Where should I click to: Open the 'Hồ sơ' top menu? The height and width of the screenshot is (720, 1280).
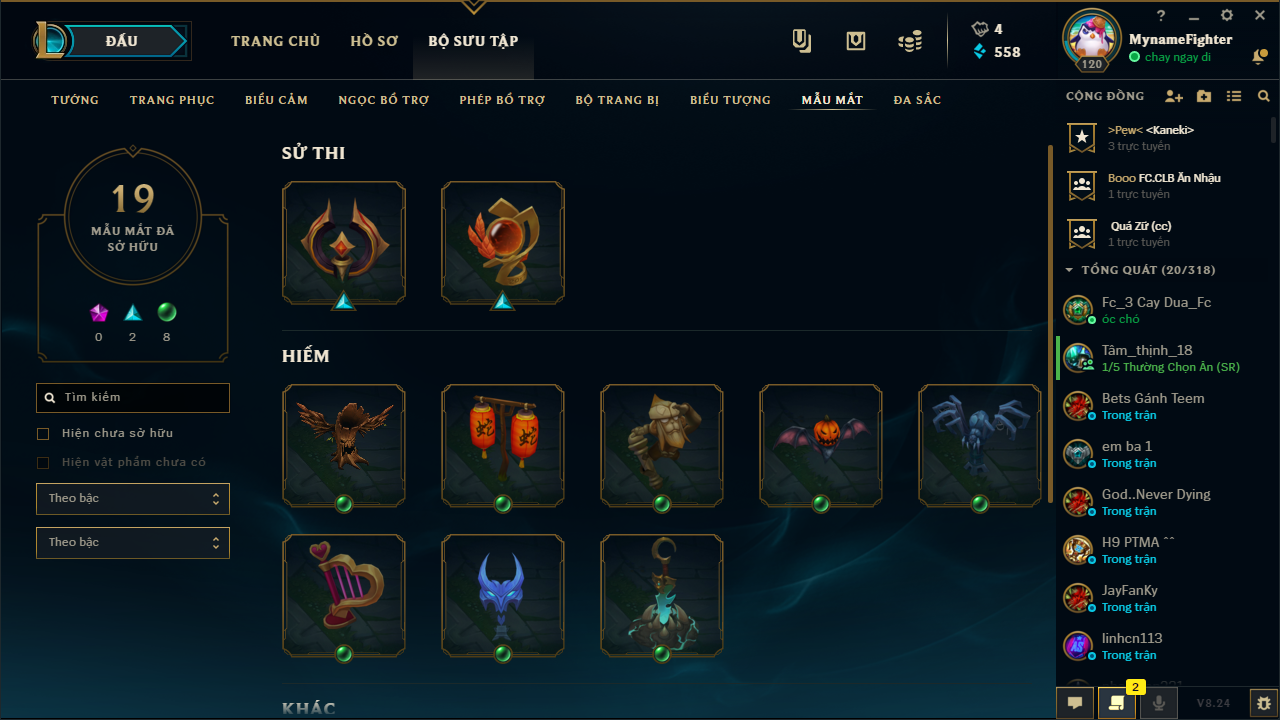coord(374,41)
